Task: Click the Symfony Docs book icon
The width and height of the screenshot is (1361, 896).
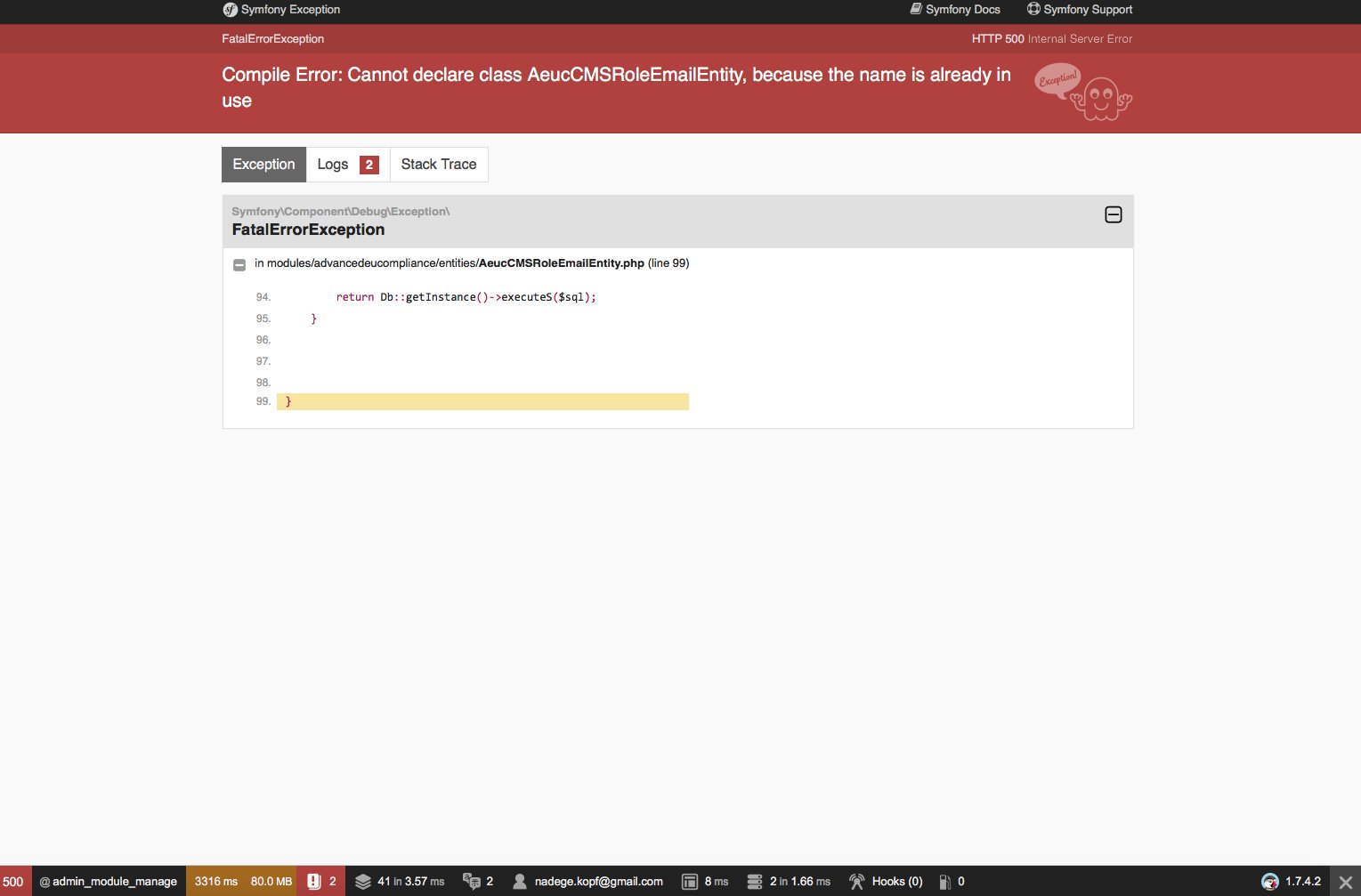Action: (x=916, y=9)
